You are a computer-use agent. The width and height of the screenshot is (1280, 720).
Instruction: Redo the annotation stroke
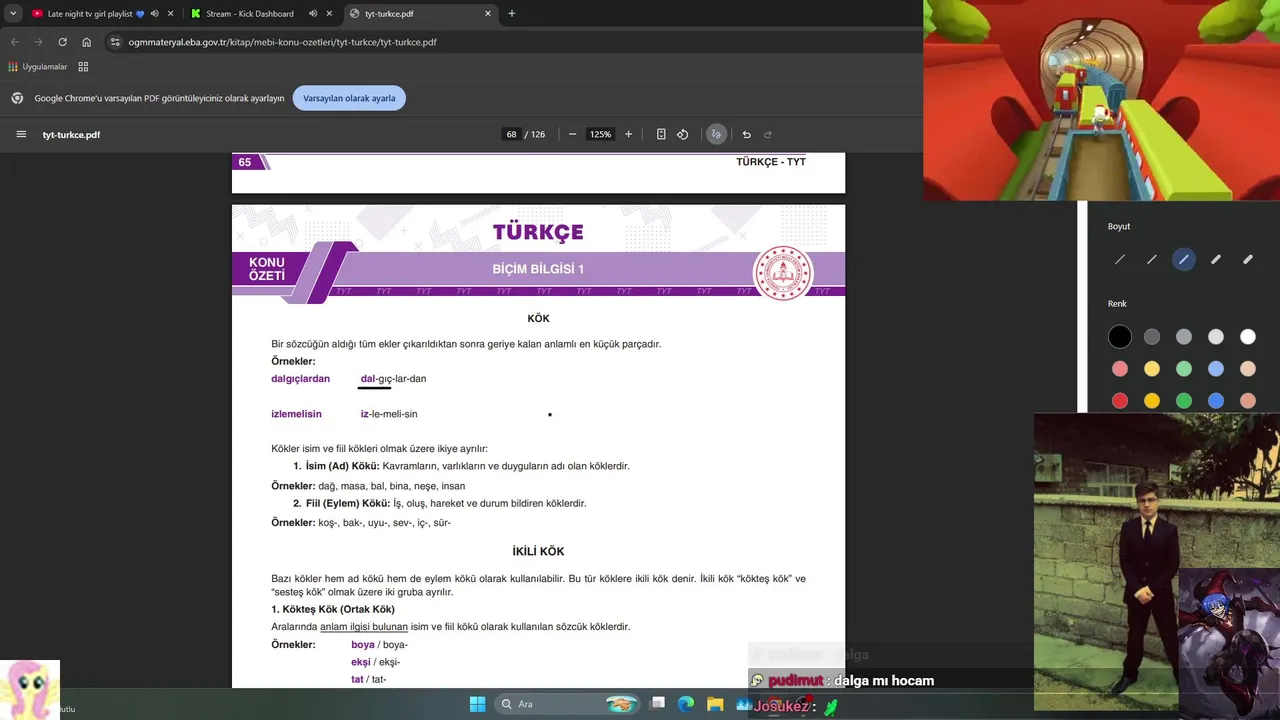point(768,134)
